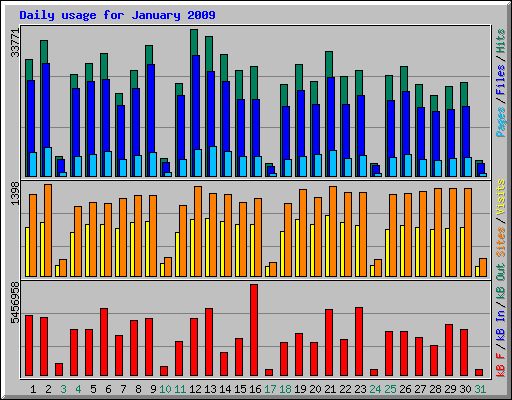Click day 27 on the x-axis

(420, 389)
